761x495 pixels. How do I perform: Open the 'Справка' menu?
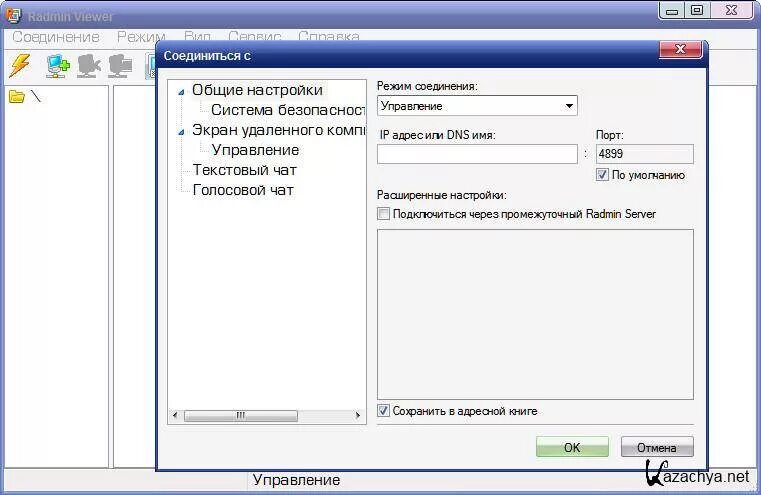click(329, 37)
